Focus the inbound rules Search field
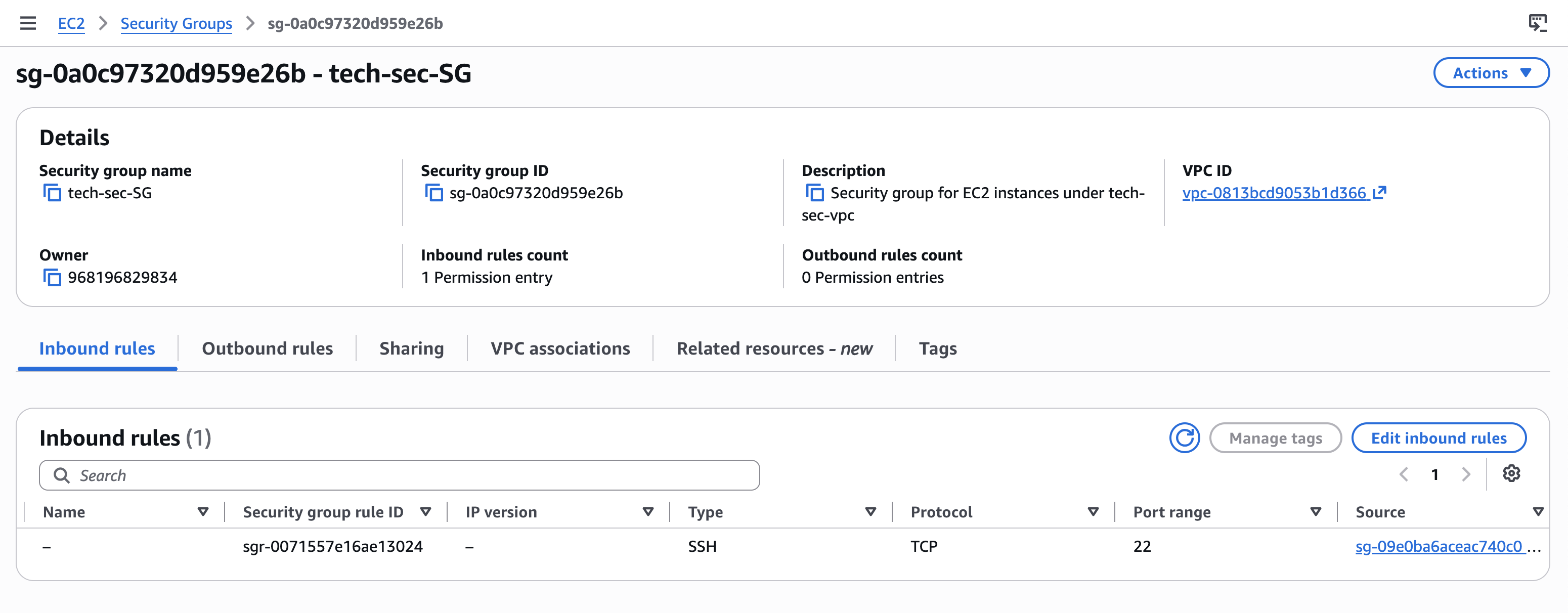The height and width of the screenshot is (613, 1568). [399, 475]
